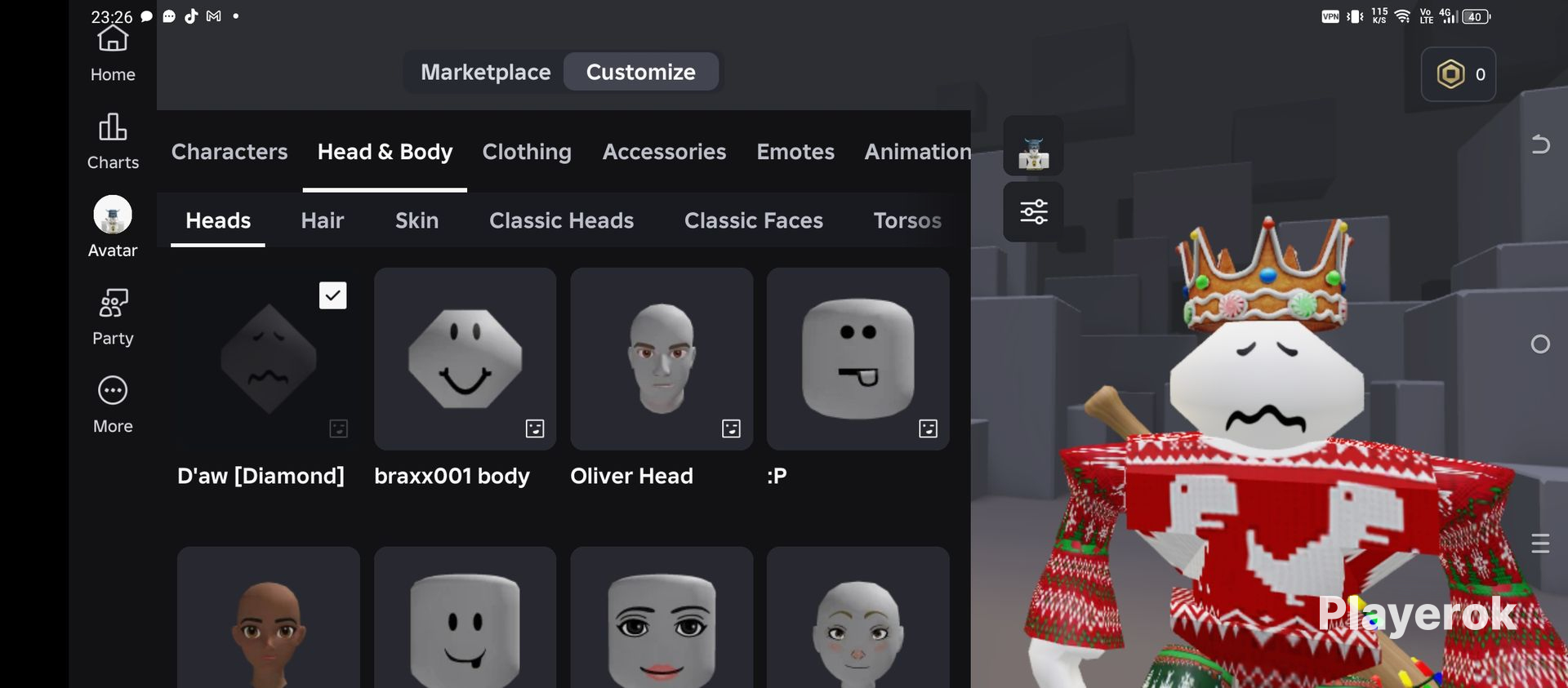Tap the 23:26 clock in status bar
The width and height of the screenshot is (1568, 688).
tap(112, 17)
